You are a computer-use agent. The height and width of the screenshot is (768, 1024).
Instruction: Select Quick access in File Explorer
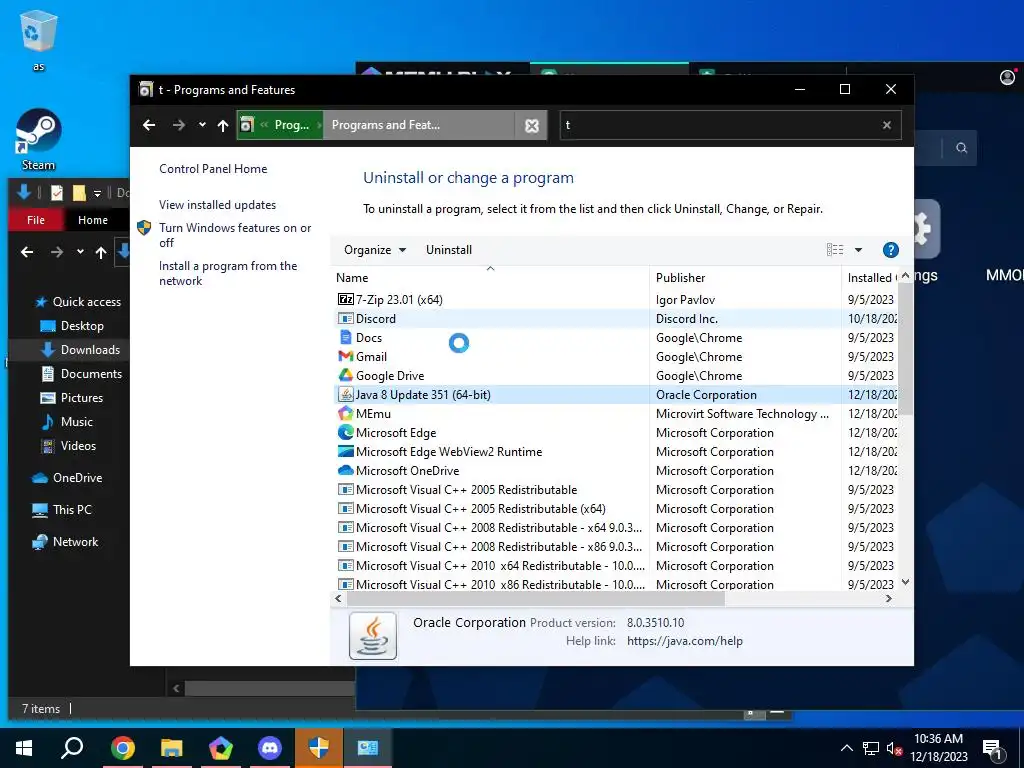[x=78, y=302]
